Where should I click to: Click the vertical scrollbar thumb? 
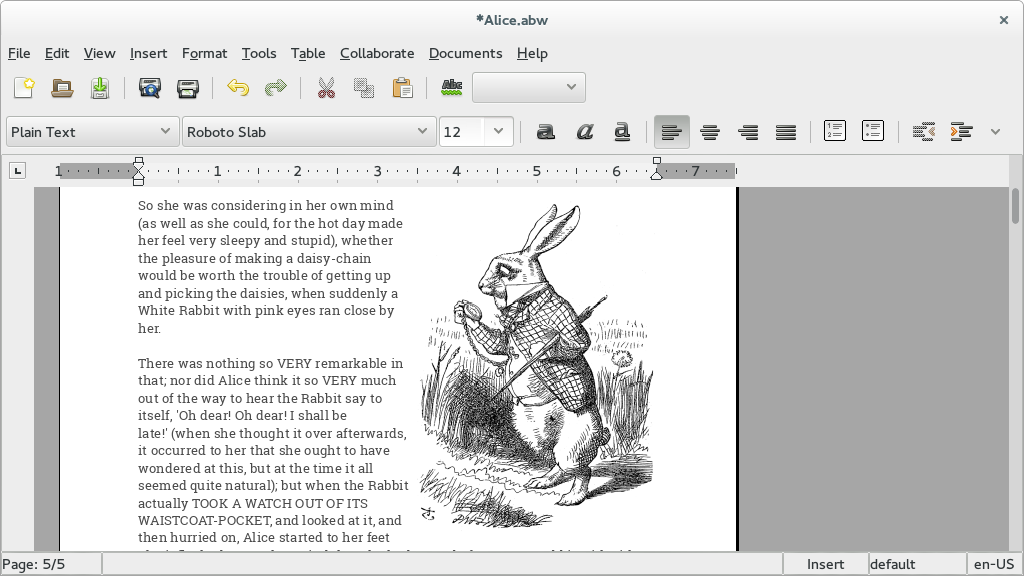point(1016,206)
